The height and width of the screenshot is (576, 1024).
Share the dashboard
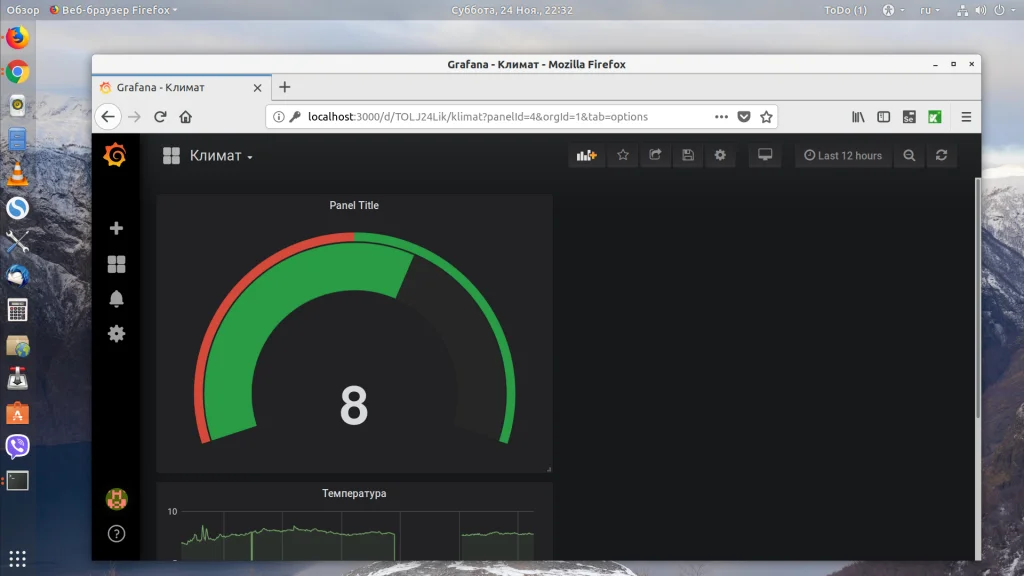[655, 156]
